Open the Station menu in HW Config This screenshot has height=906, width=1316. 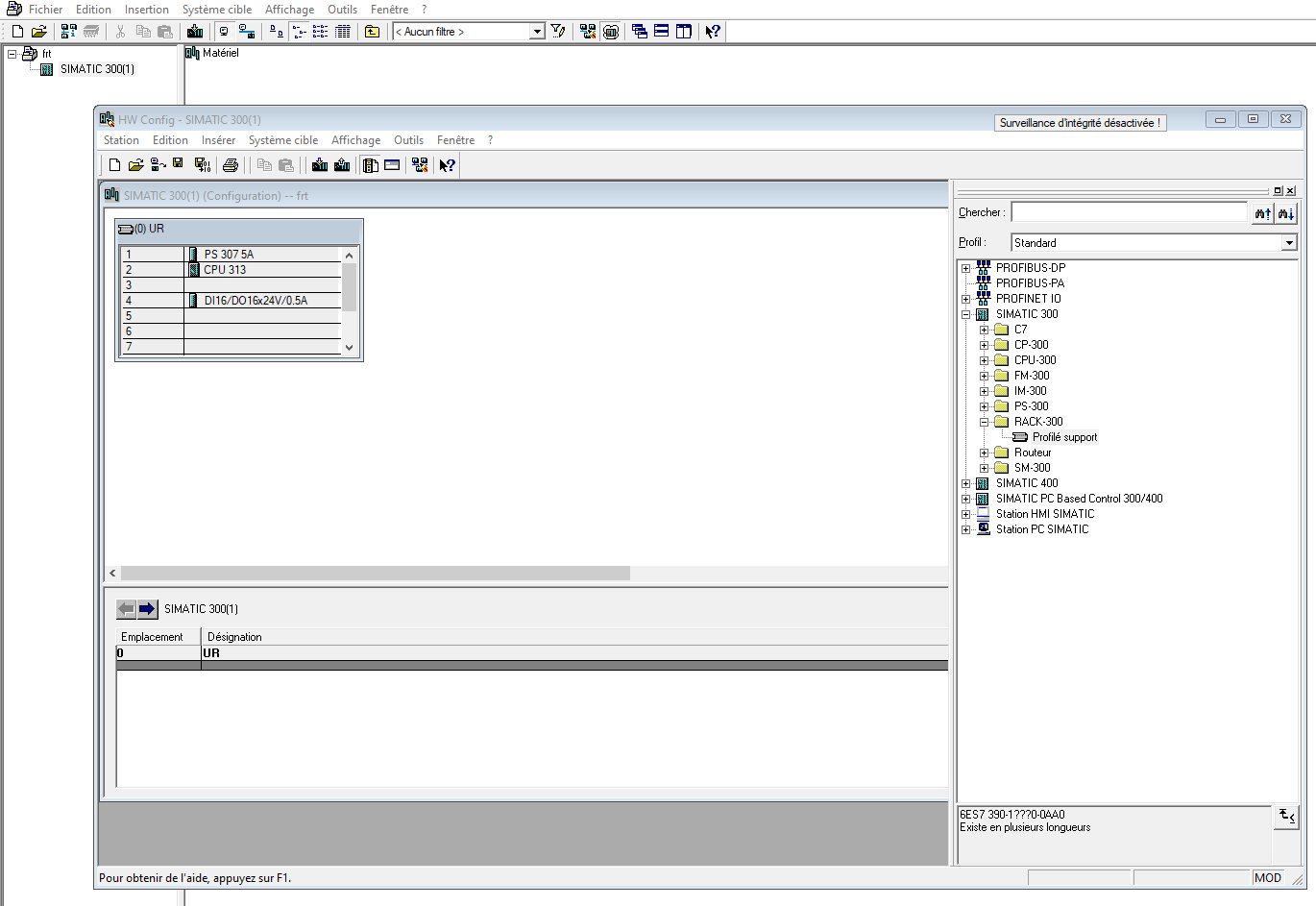point(121,140)
